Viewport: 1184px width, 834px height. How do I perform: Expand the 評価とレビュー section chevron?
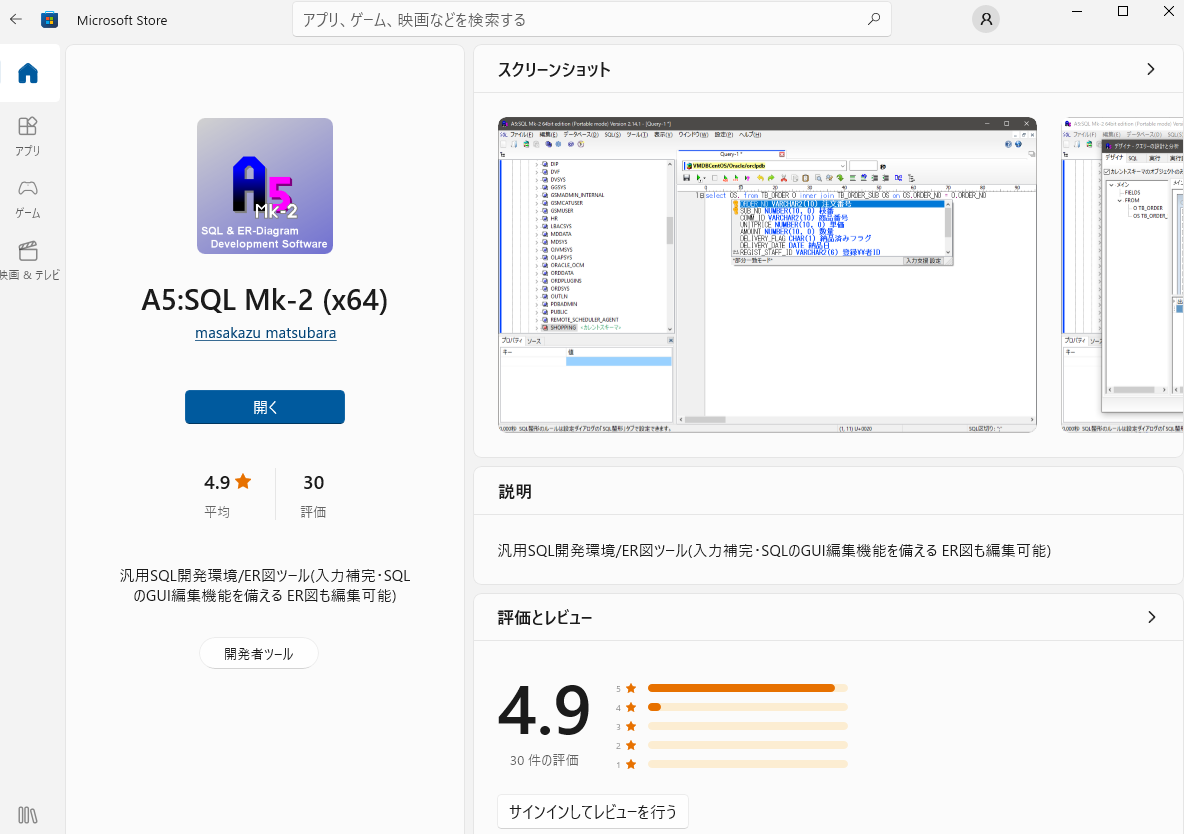(1151, 617)
